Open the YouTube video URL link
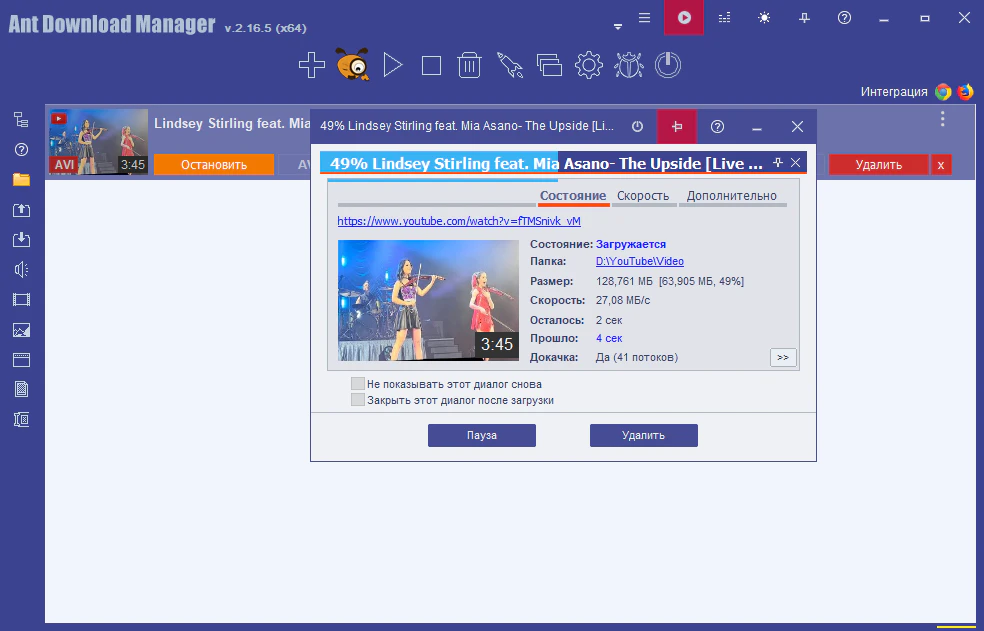 [459, 221]
